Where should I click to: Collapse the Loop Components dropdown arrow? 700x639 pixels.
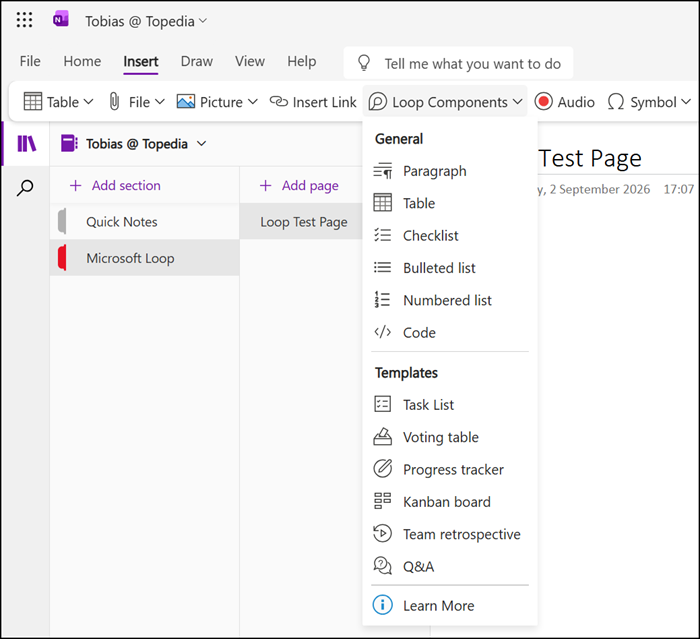pos(517,101)
